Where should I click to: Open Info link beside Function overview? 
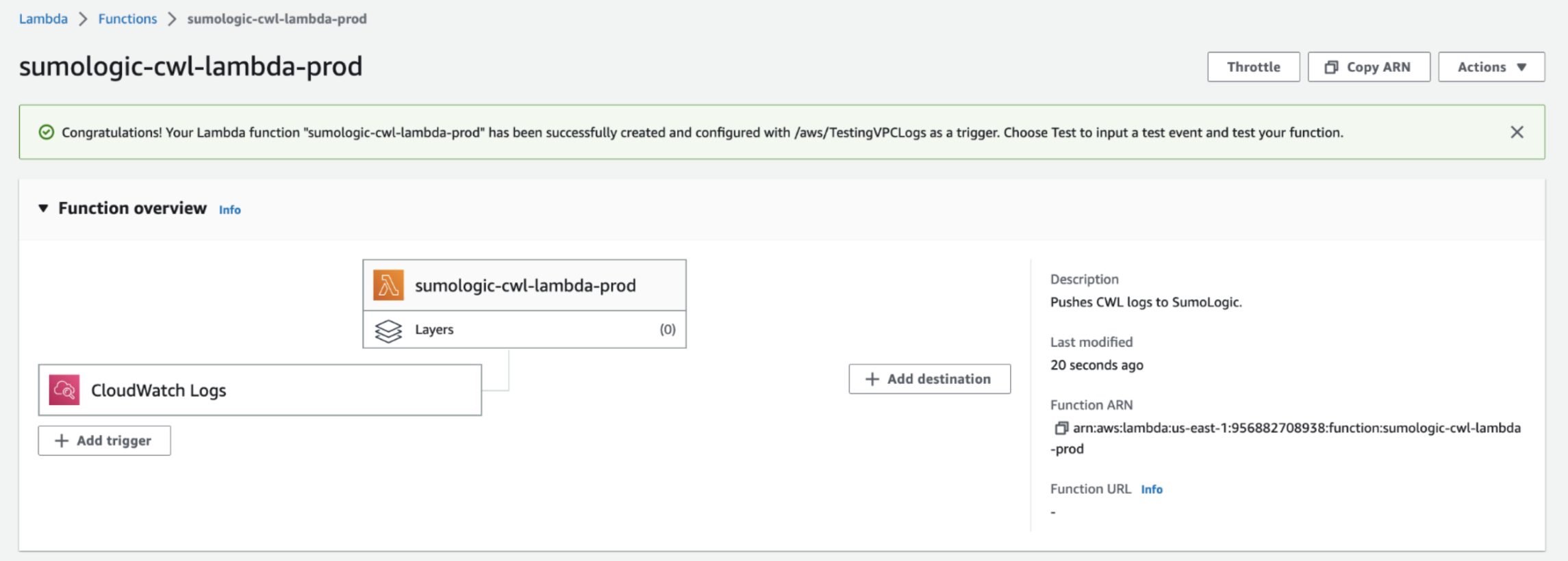[229, 210]
